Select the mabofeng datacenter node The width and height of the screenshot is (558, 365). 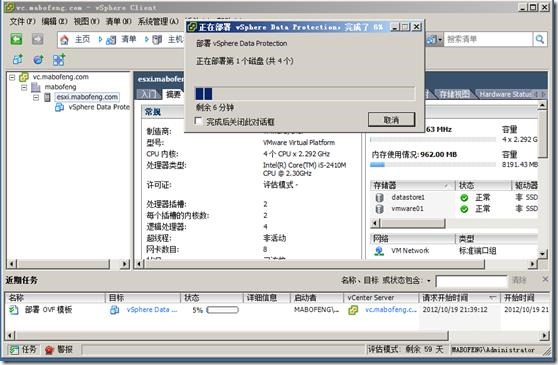(x=60, y=87)
